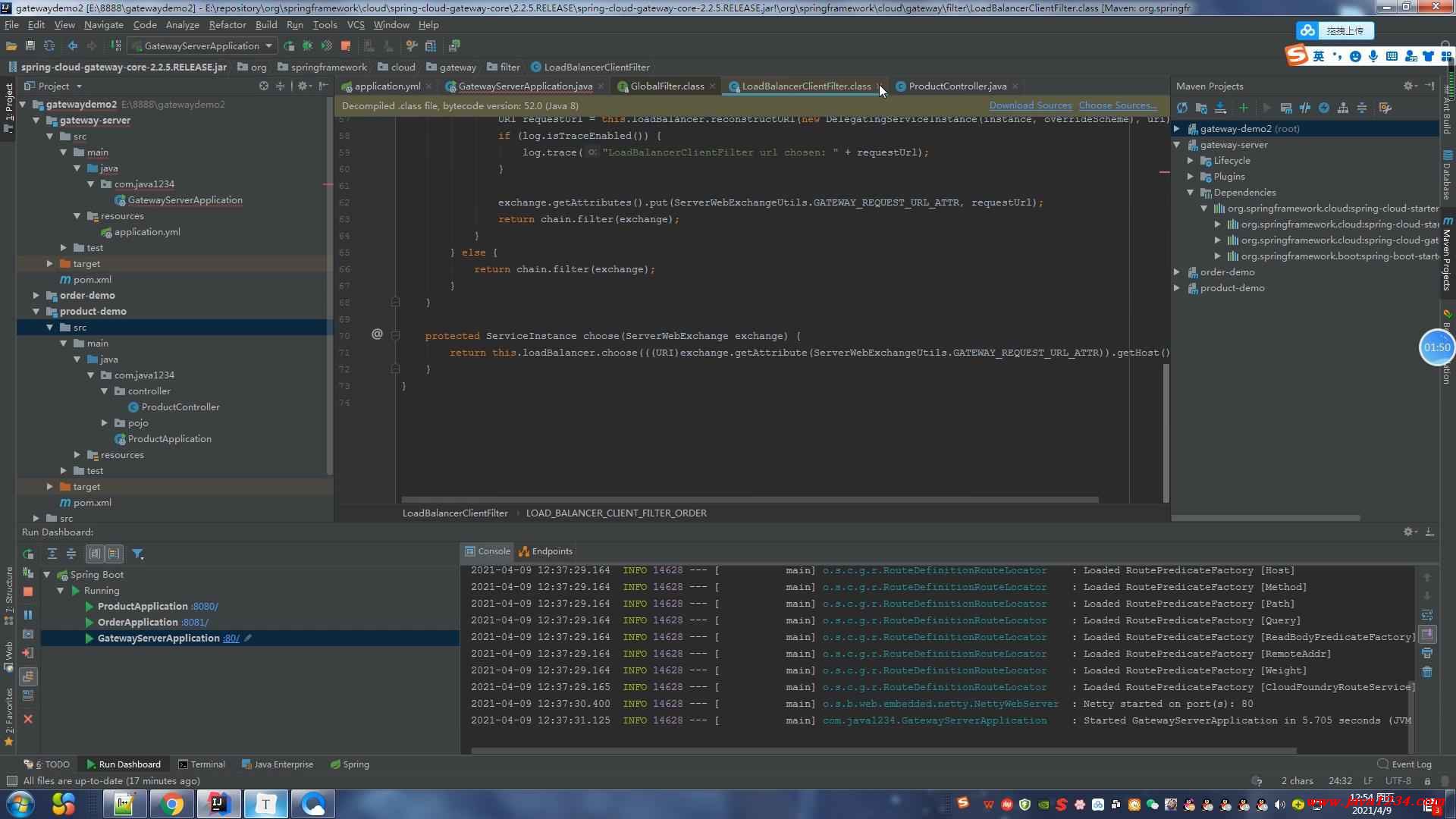
Task: Click Download Sources and Documentation icon
Action: click(1221, 108)
